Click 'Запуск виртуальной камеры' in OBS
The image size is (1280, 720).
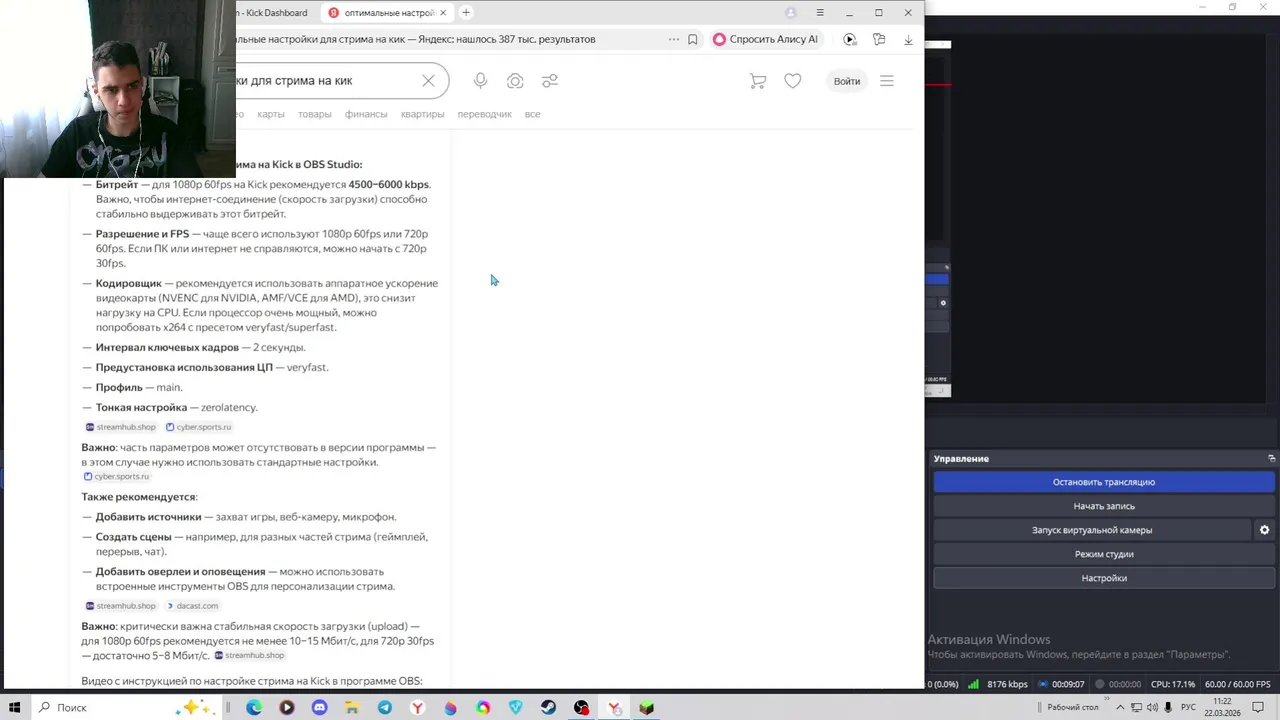1092,530
